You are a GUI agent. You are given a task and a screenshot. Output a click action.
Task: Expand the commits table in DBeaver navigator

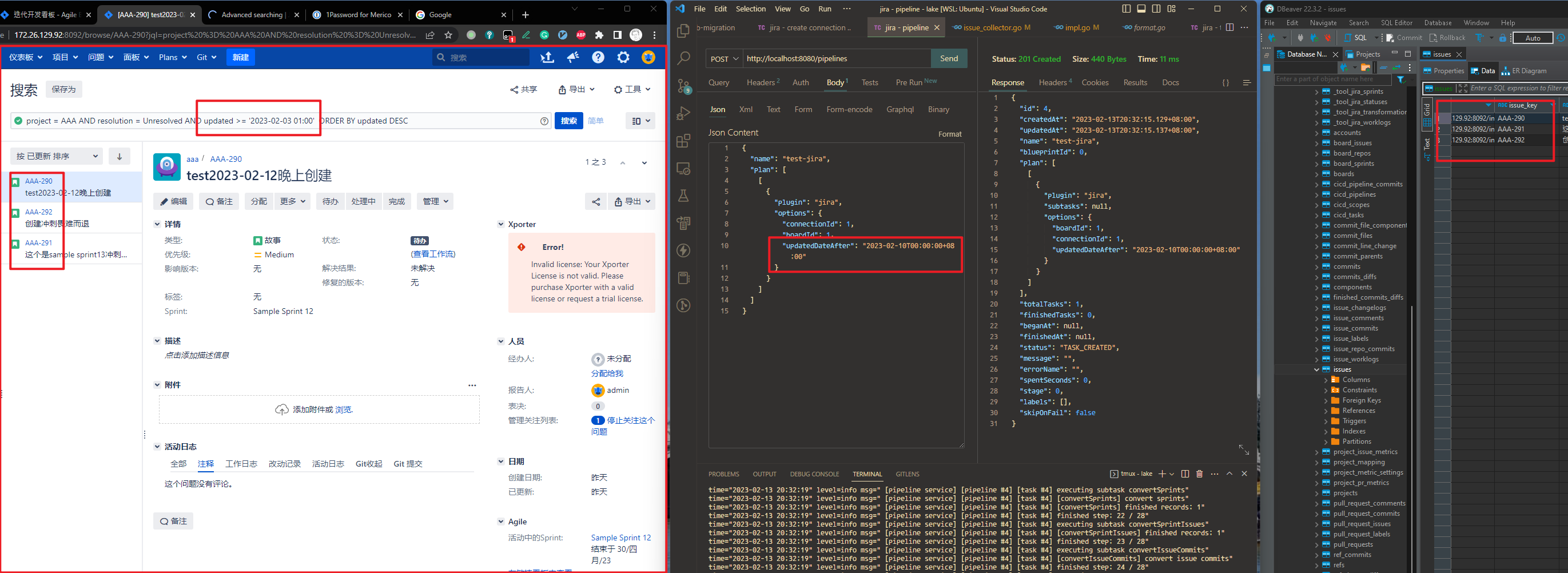coord(1316,266)
